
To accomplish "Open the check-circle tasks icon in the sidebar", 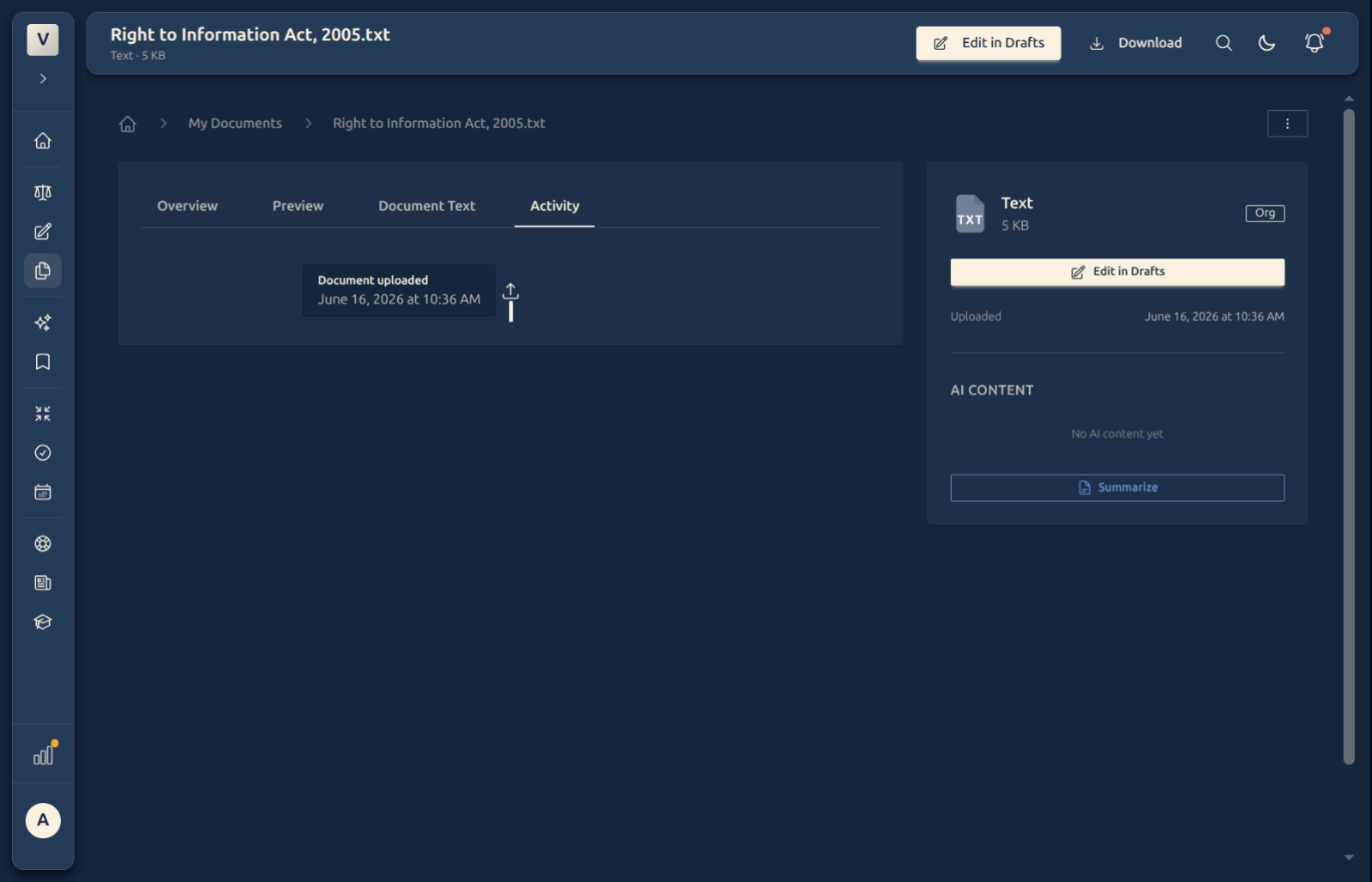I will point(43,453).
